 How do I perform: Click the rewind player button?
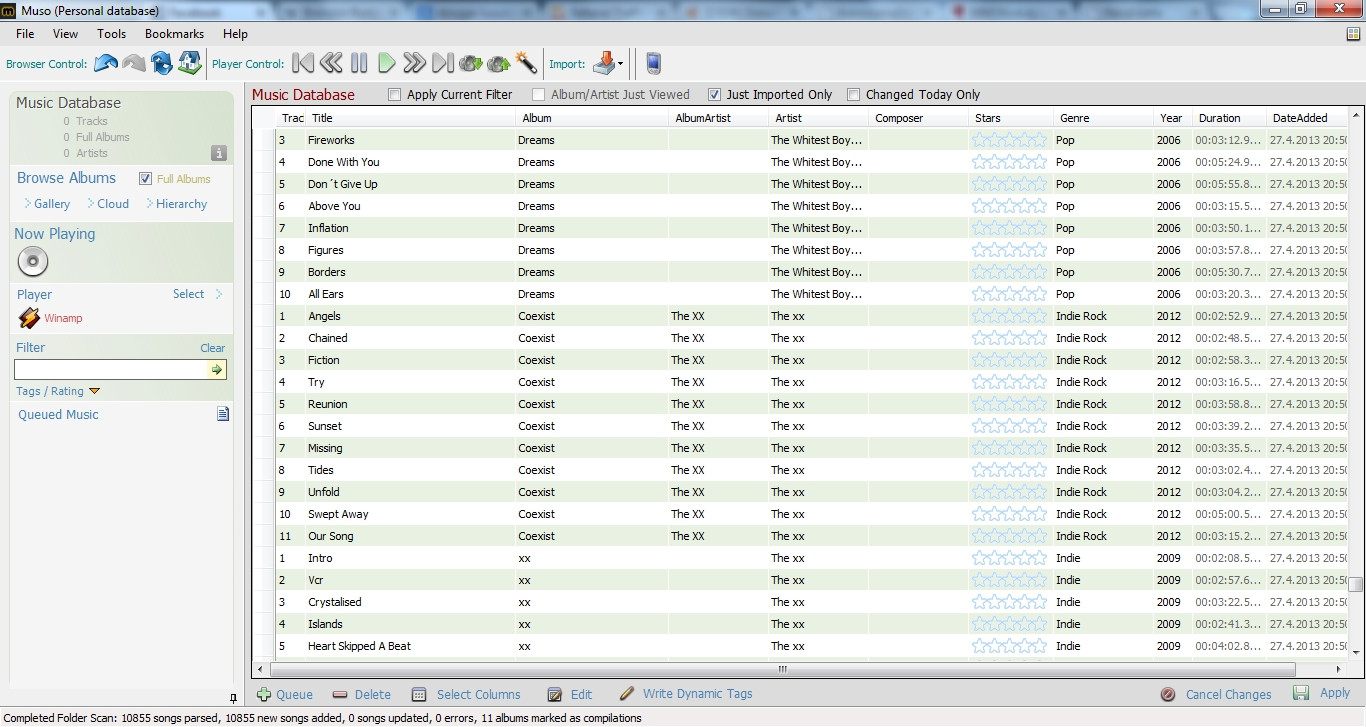point(331,64)
